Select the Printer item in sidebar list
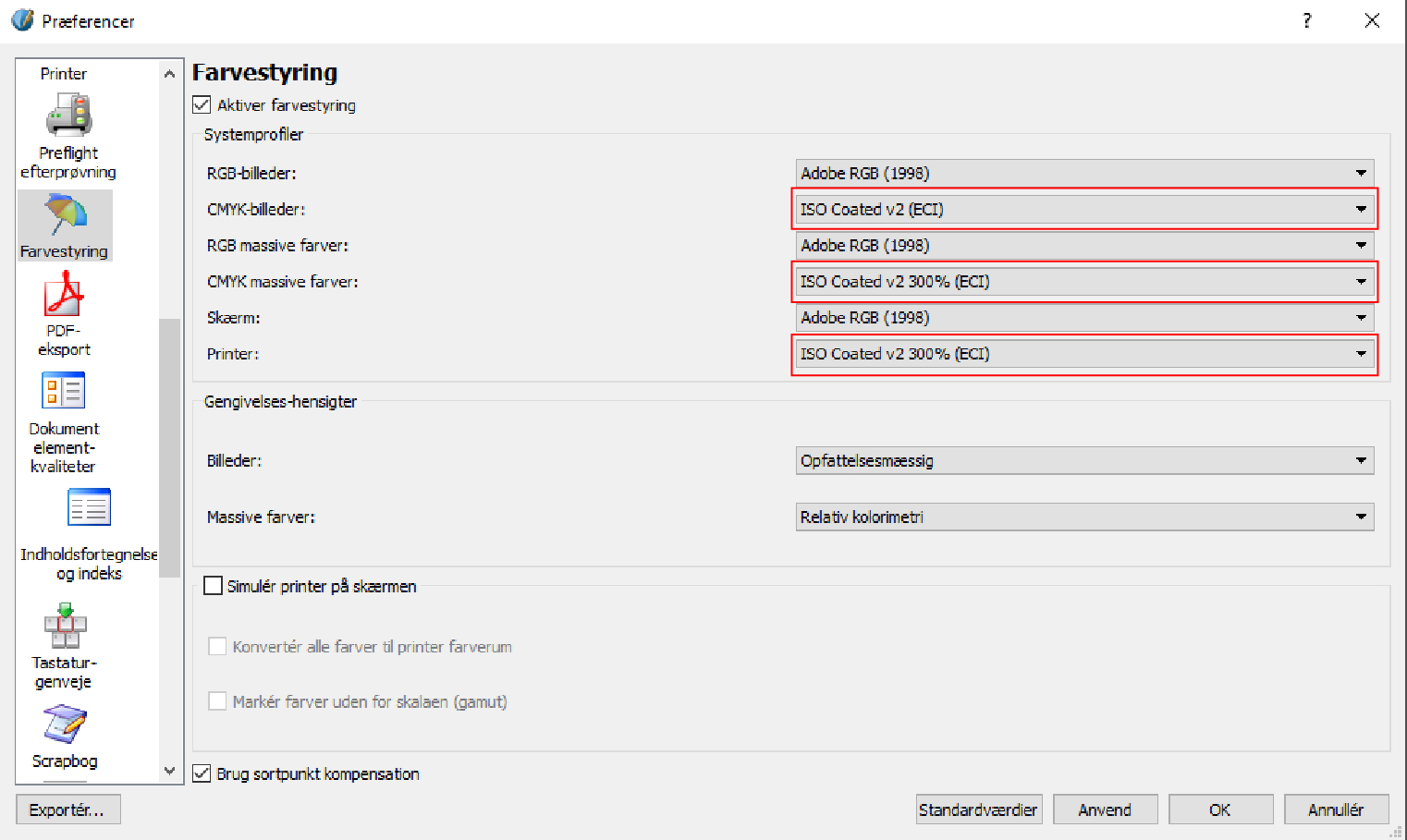The width and height of the screenshot is (1407, 840). [64, 74]
